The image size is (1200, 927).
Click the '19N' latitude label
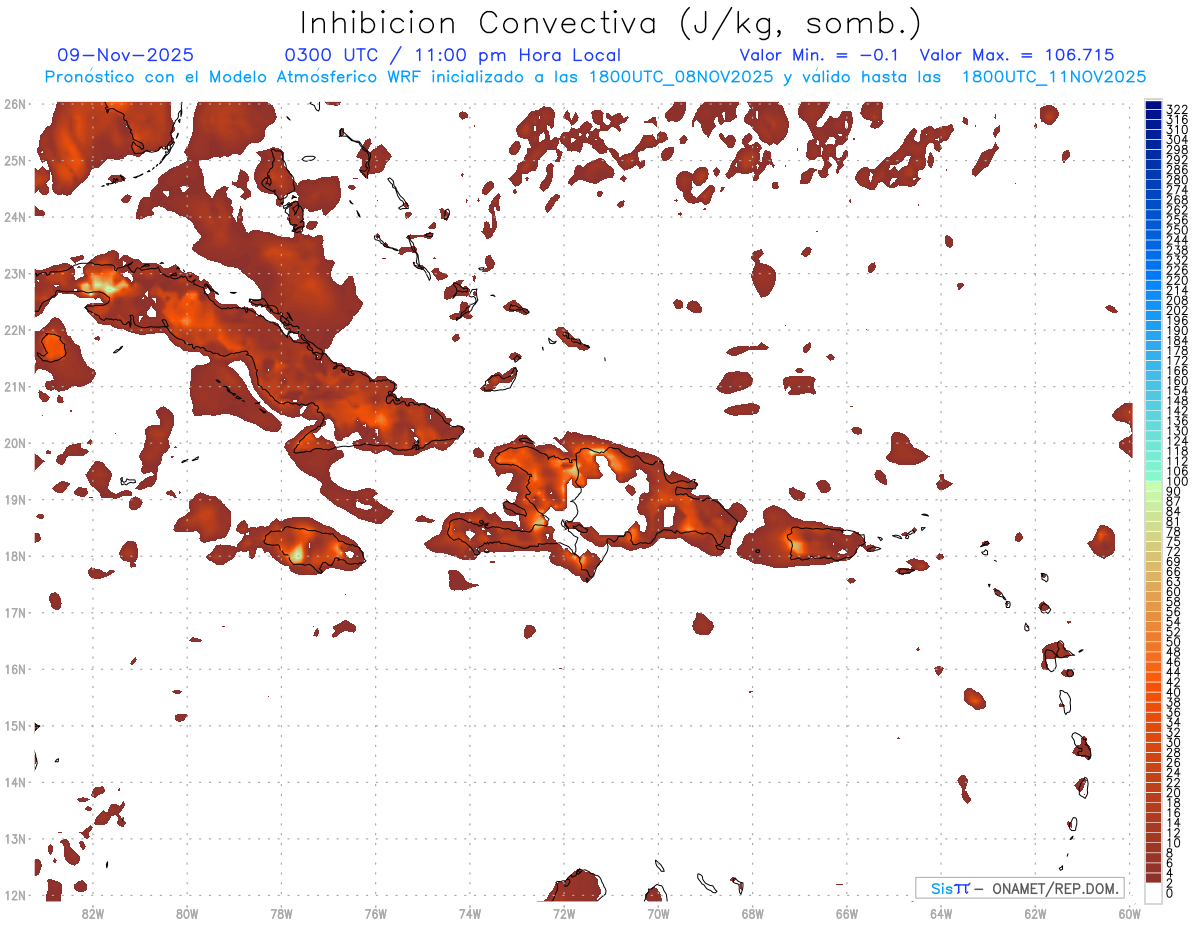(x=14, y=499)
